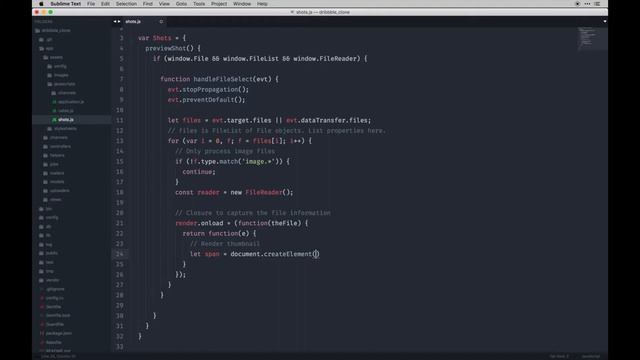The width and height of the screenshot is (640, 360).
Task: Collapse the app folder
Action: [x=46, y=49]
